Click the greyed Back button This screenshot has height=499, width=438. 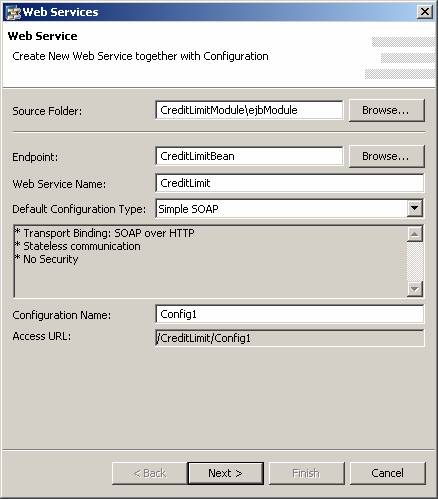tap(150, 473)
